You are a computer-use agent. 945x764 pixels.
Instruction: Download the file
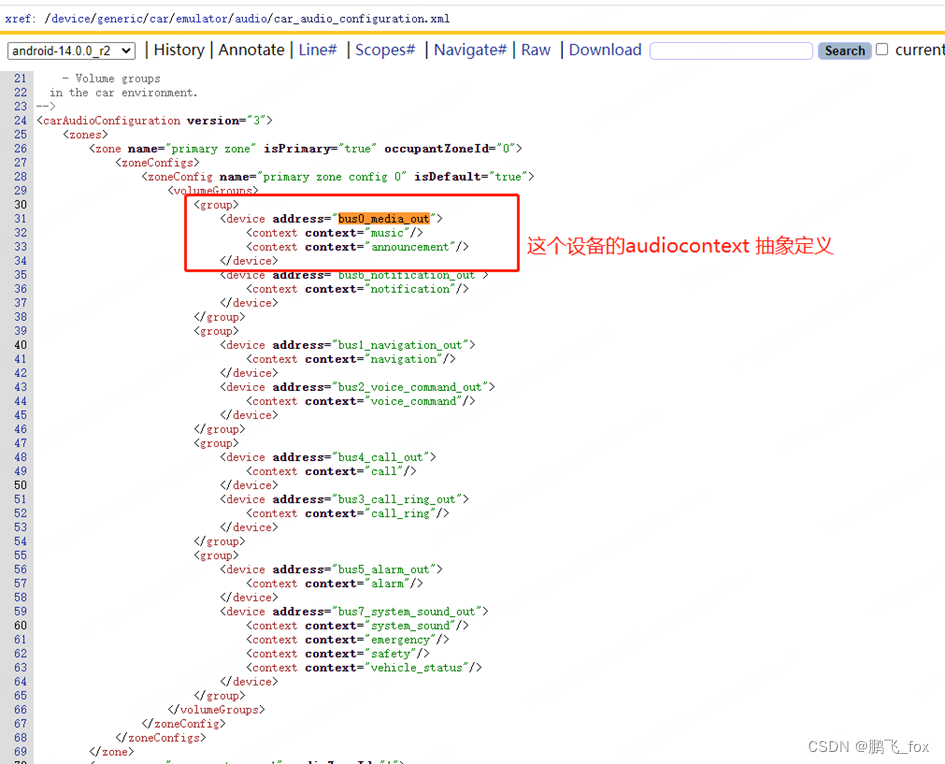(x=605, y=50)
